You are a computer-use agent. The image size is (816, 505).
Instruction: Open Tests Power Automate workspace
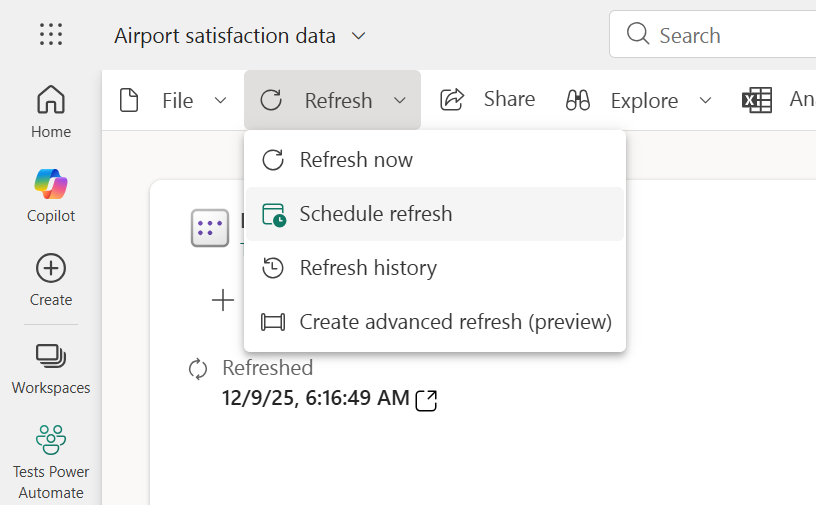point(51,461)
